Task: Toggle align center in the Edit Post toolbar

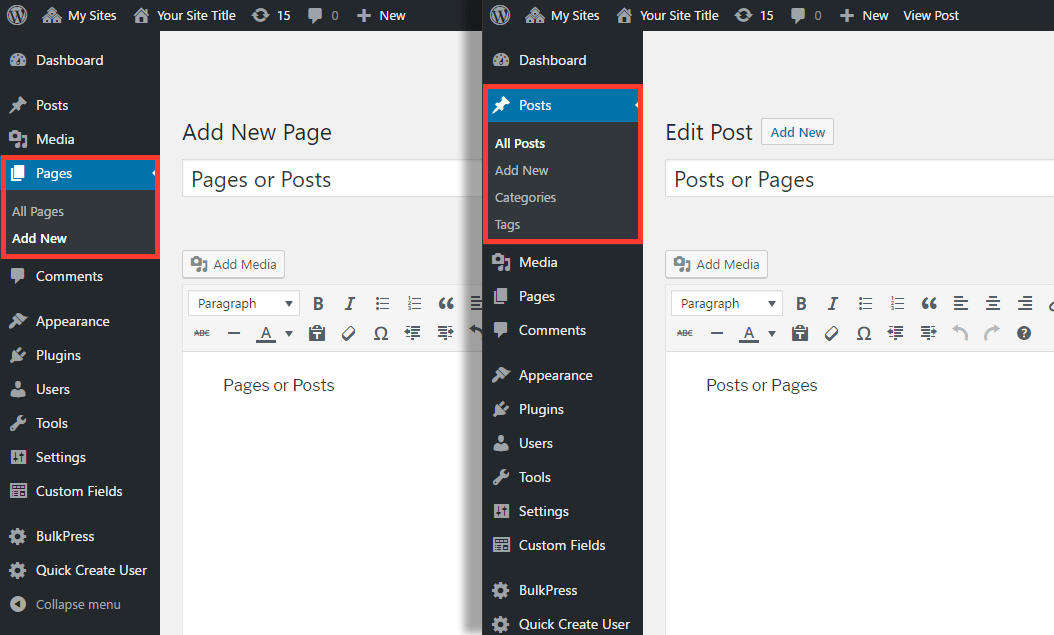Action: [x=993, y=303]
